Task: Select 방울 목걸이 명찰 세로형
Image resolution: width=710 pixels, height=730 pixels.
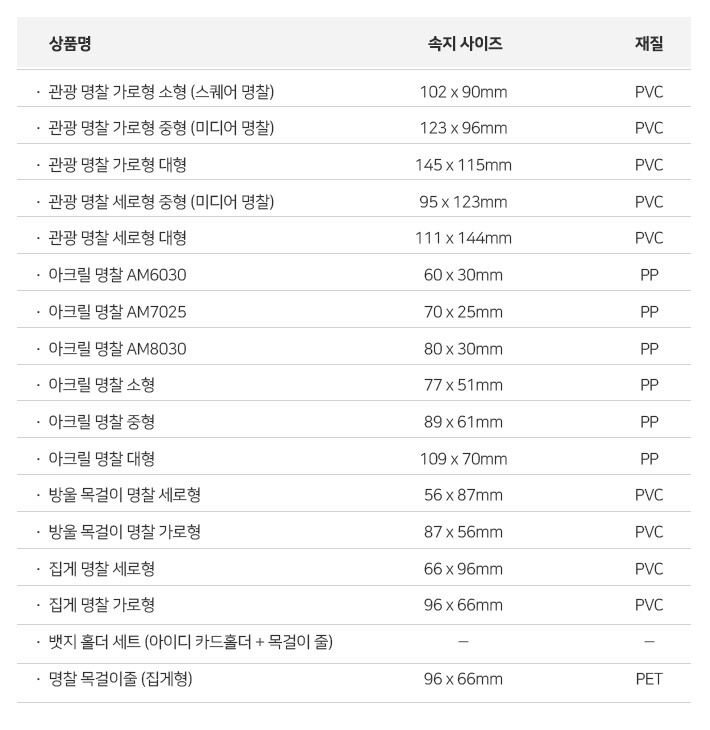Action: (124, 495)
